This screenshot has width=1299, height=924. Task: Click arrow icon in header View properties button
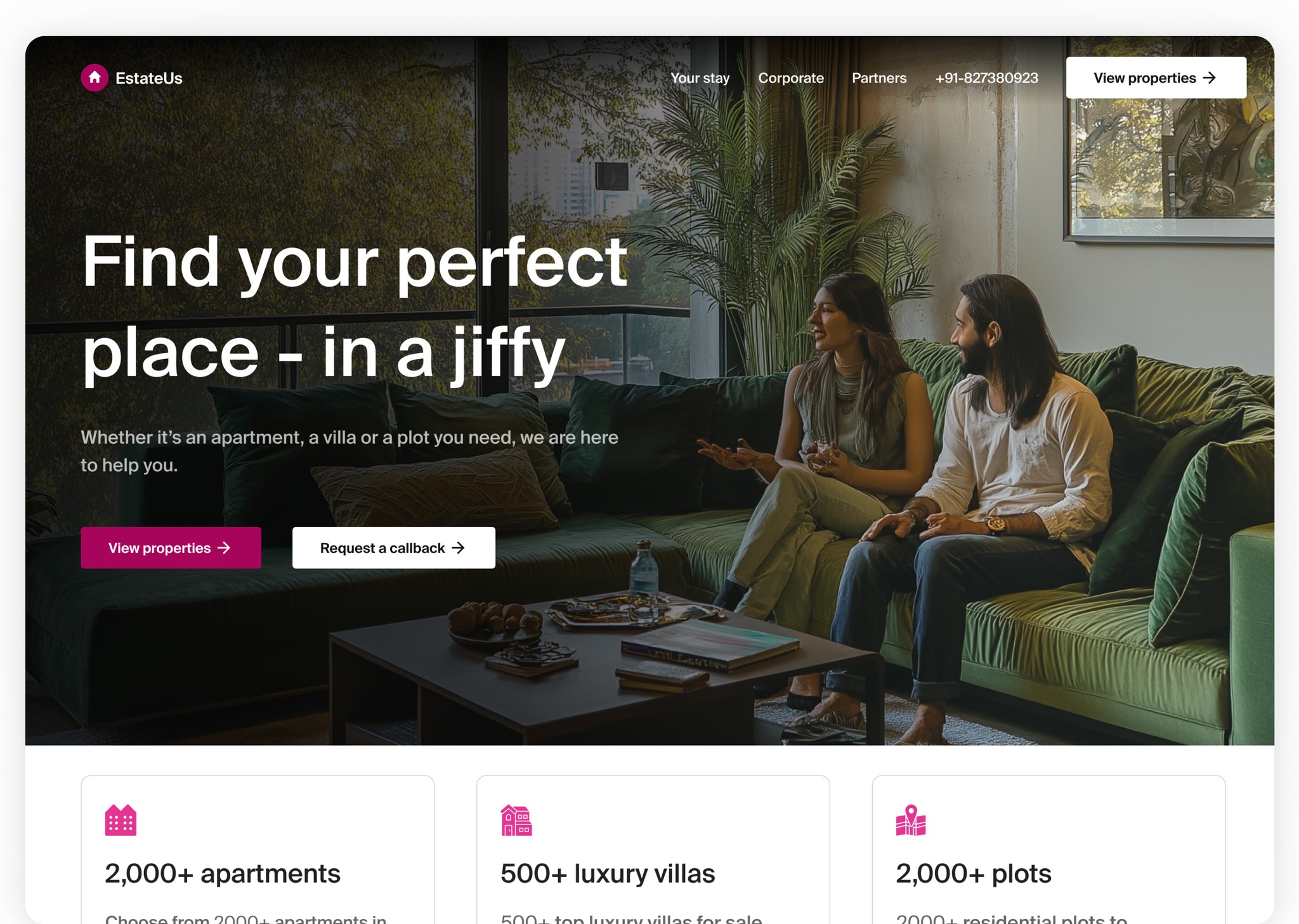tap(1210, 78)
